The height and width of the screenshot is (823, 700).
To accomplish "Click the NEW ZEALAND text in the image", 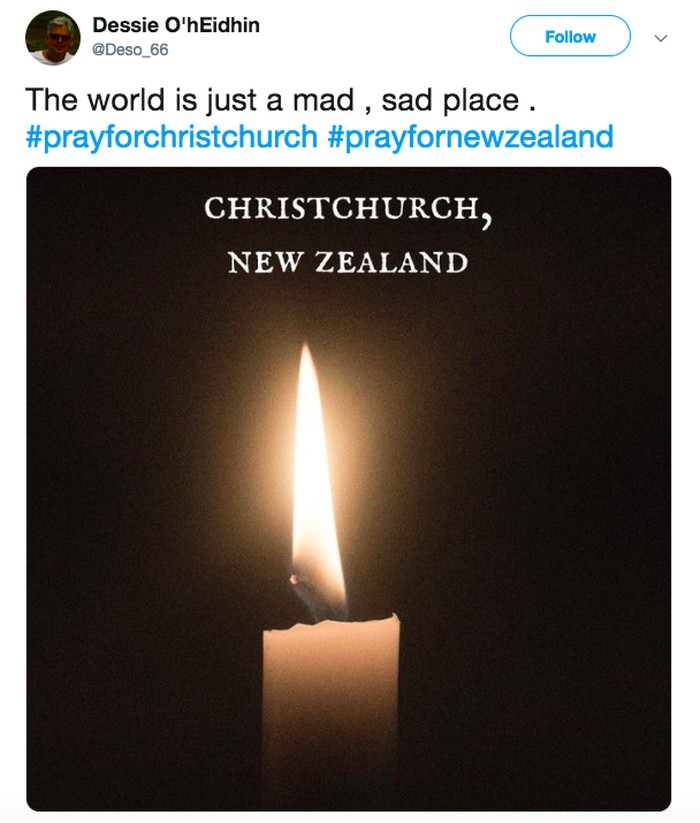I will (347, 263).
